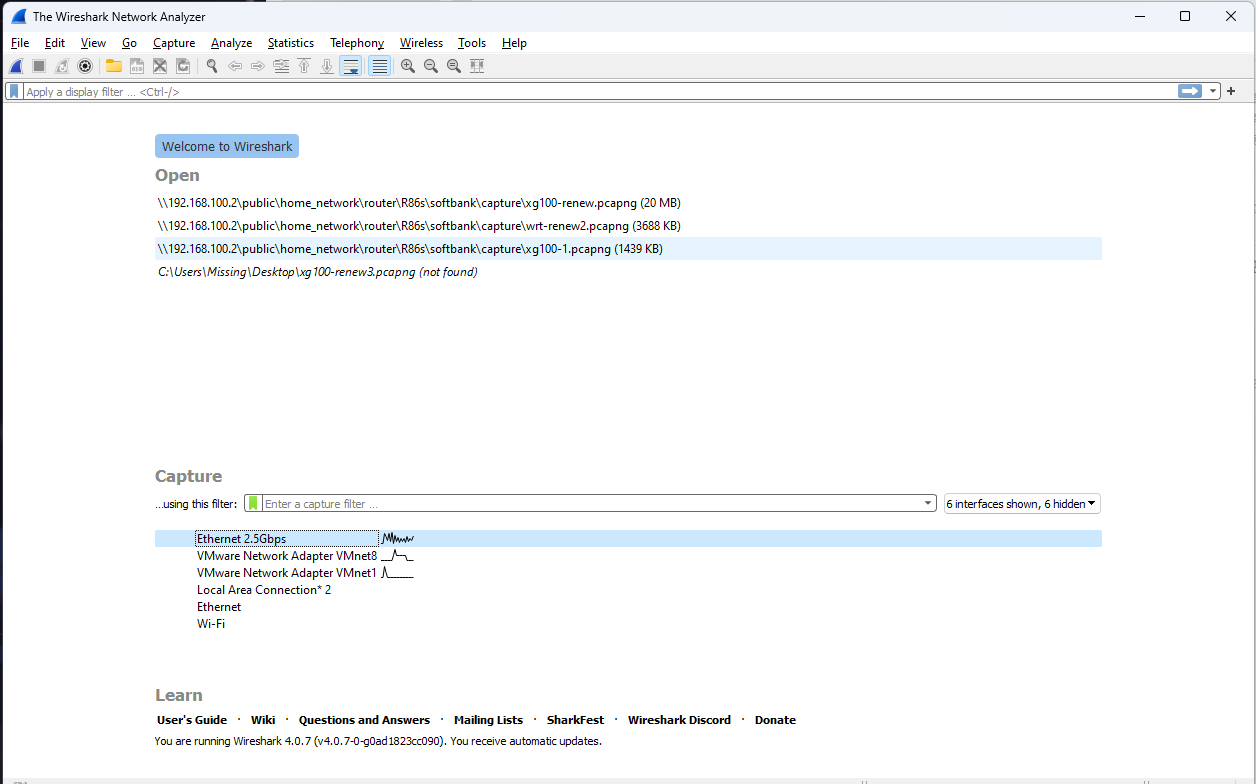Reload the capture file from the toolbar

[x=183, y=66]
